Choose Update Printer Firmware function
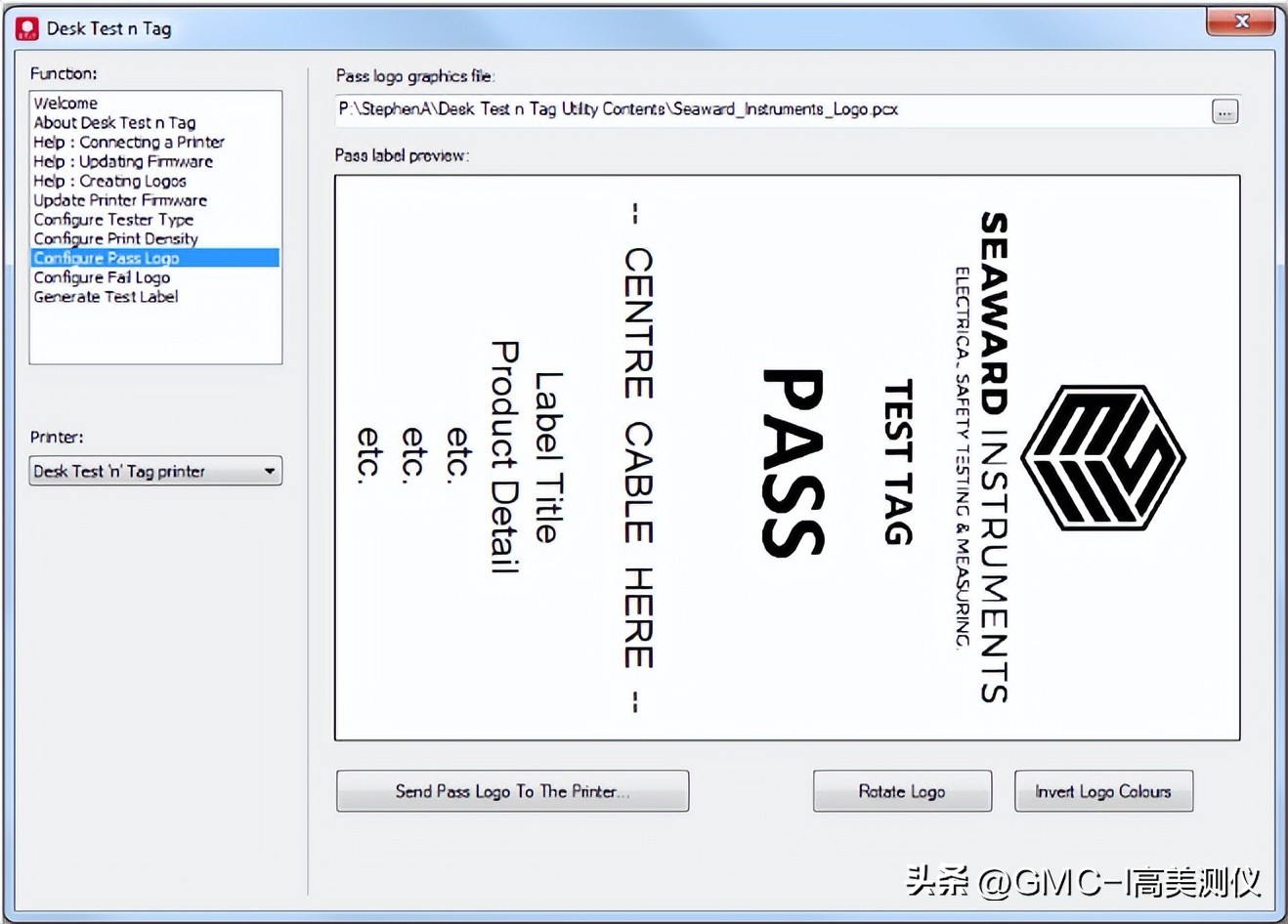1288x924 pixels. (120, 200)
